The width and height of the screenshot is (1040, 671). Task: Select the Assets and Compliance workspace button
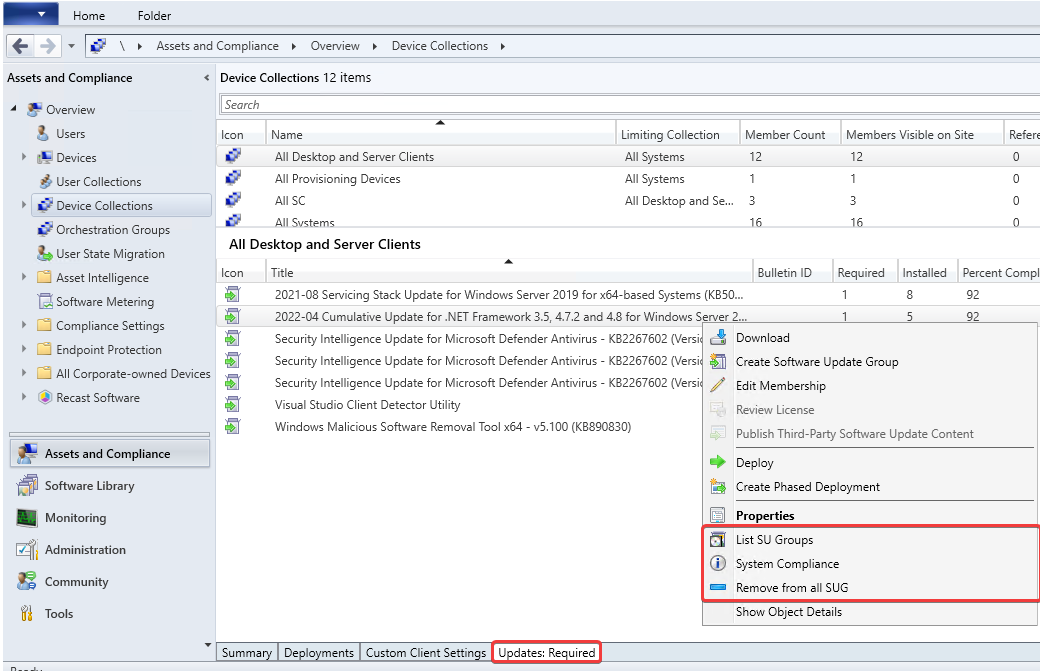tap(110, 454)
